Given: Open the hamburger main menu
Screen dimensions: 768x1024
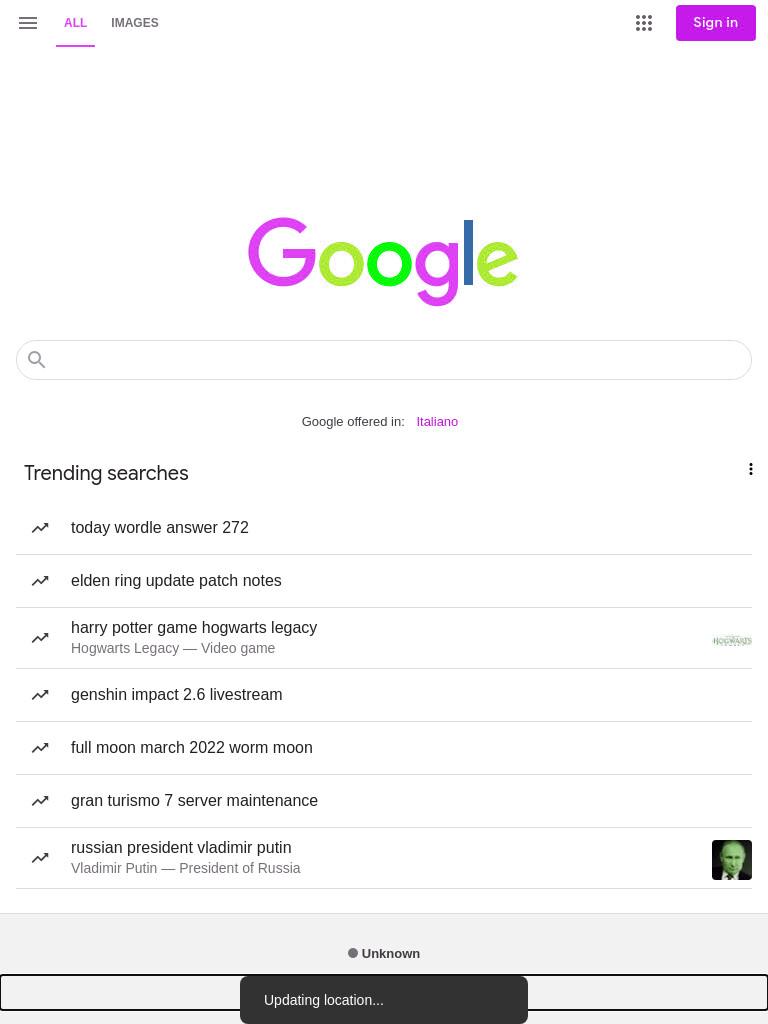Looking at the screenshot, I should point(27,23).
